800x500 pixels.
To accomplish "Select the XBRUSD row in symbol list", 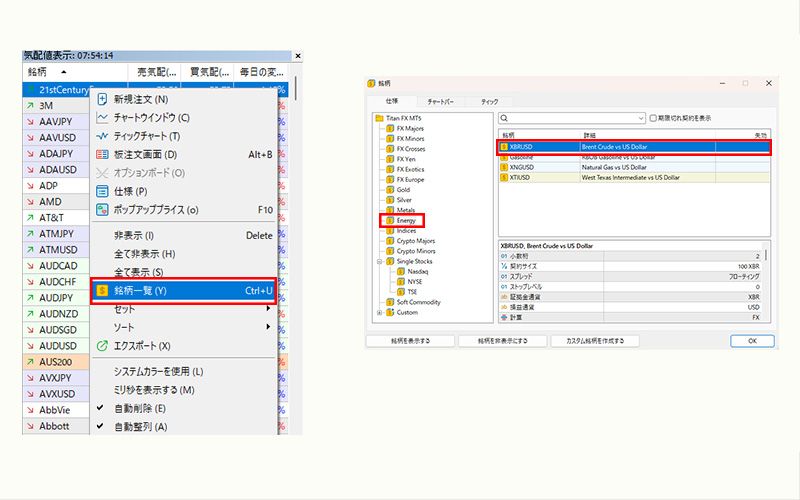I will click(x=634, y=147).
